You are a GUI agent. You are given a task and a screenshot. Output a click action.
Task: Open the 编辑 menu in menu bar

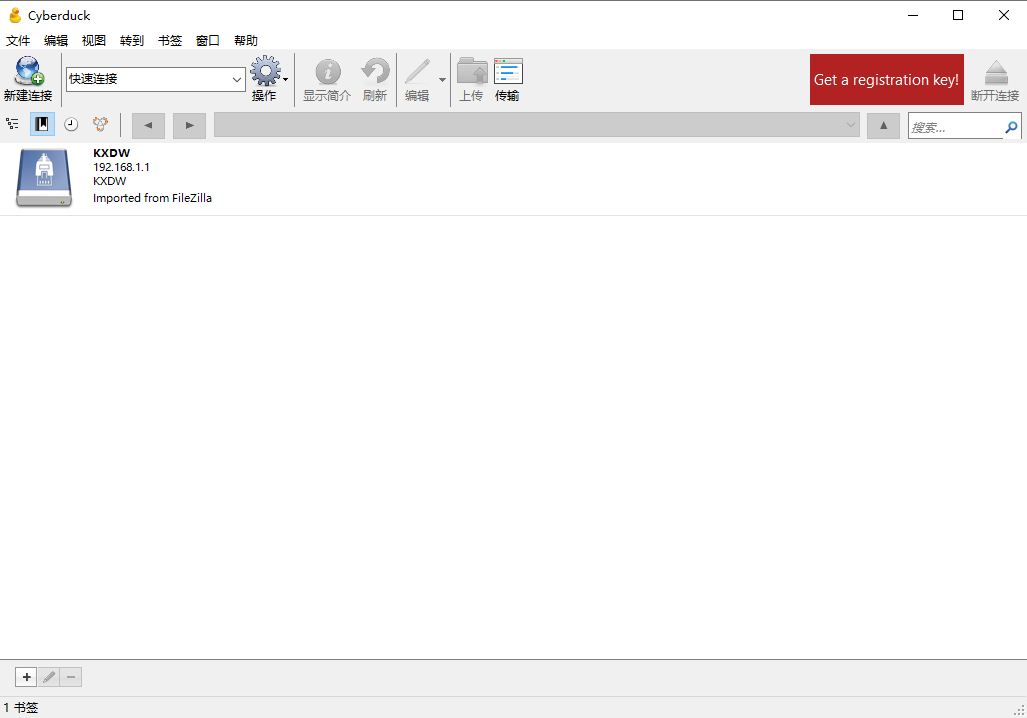tap(56, 41)
